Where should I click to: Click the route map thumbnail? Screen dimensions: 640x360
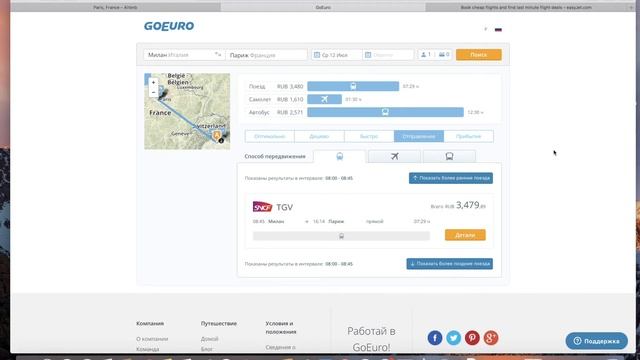click(x=187, y=111)
